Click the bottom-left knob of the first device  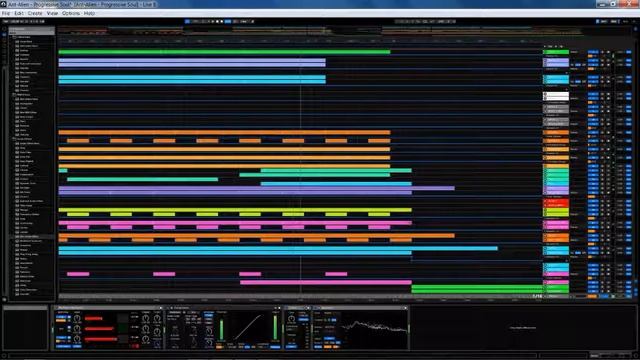pyautogui.click(x=77, y=339)
